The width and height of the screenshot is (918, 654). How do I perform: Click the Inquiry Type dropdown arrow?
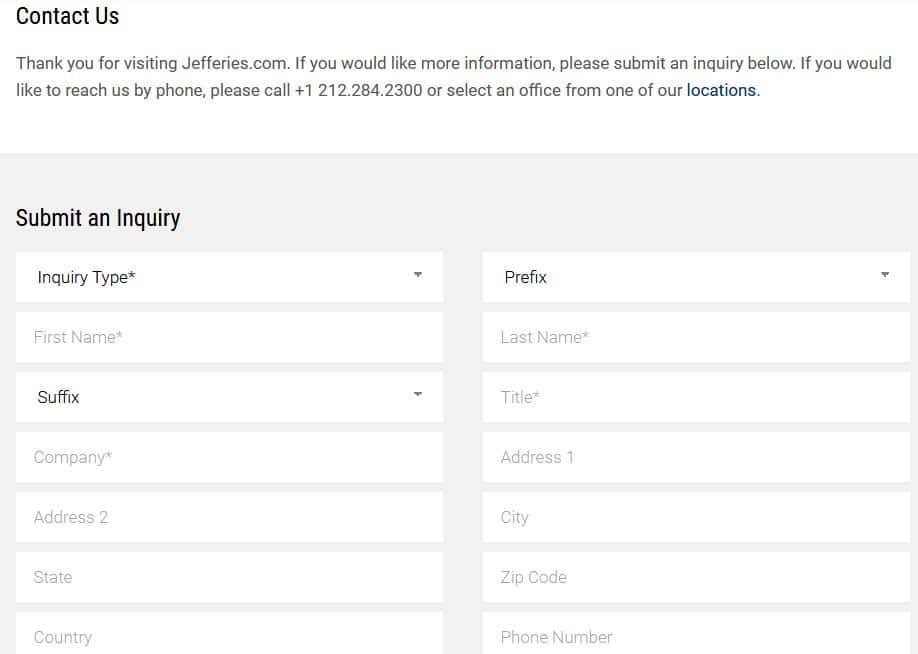click(418, 275)
